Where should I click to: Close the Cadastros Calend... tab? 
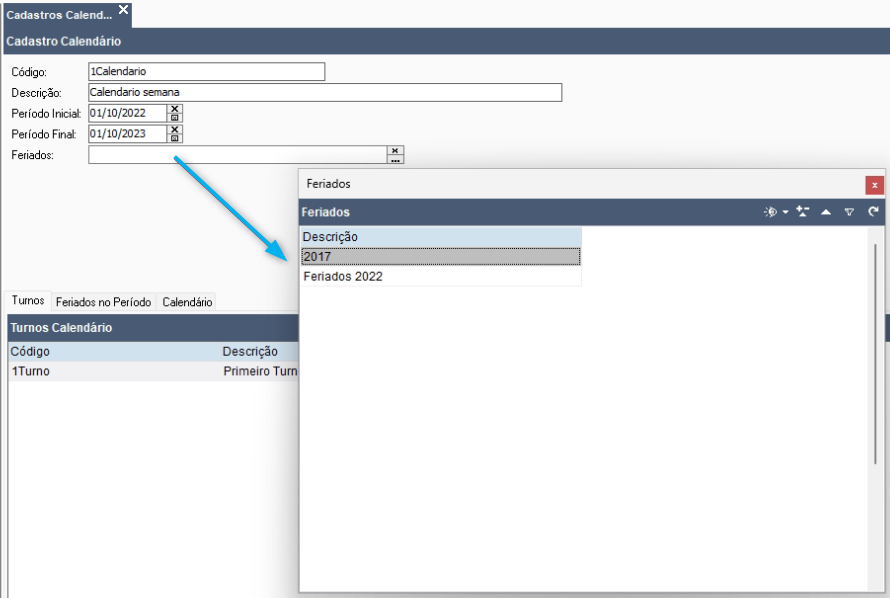tap(123, 10)
